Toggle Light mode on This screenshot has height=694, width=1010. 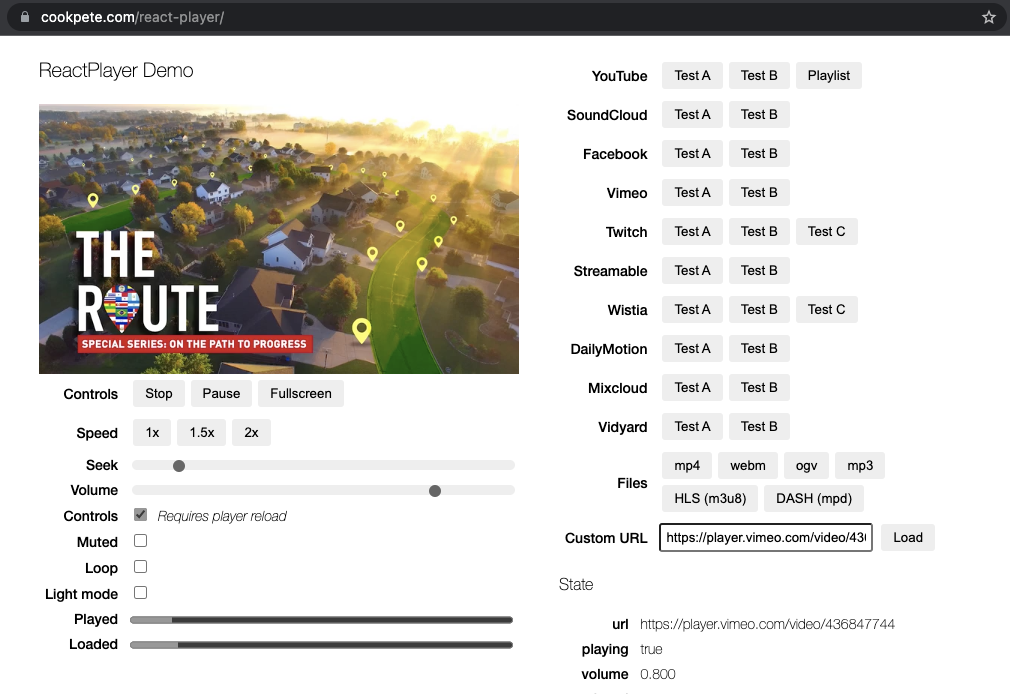(x=140, y=592)
